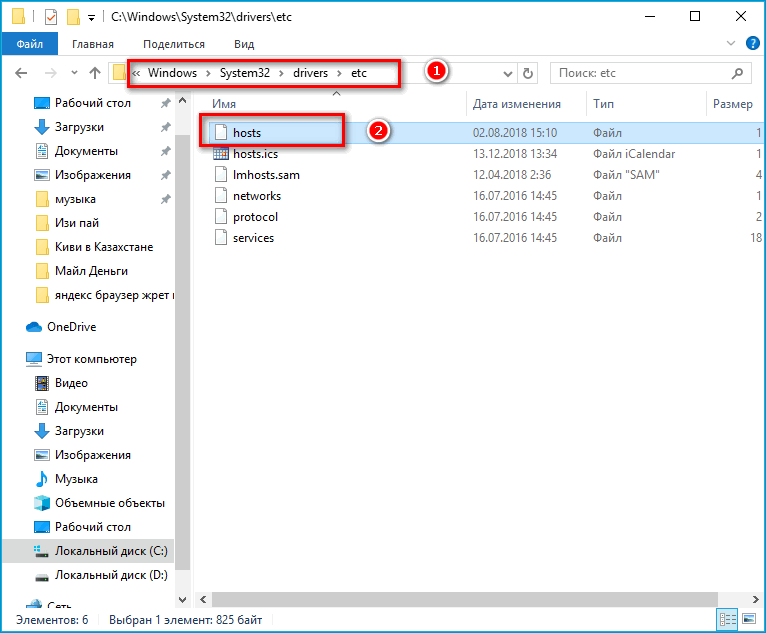The height and width of the screenshot is (633, 766).
Task: Click horizontal scrollbar left arrow
Action: 203,599
